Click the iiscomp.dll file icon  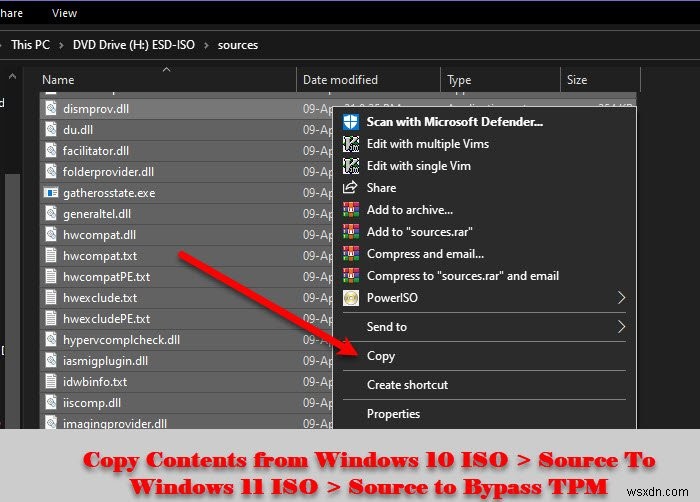51,402
